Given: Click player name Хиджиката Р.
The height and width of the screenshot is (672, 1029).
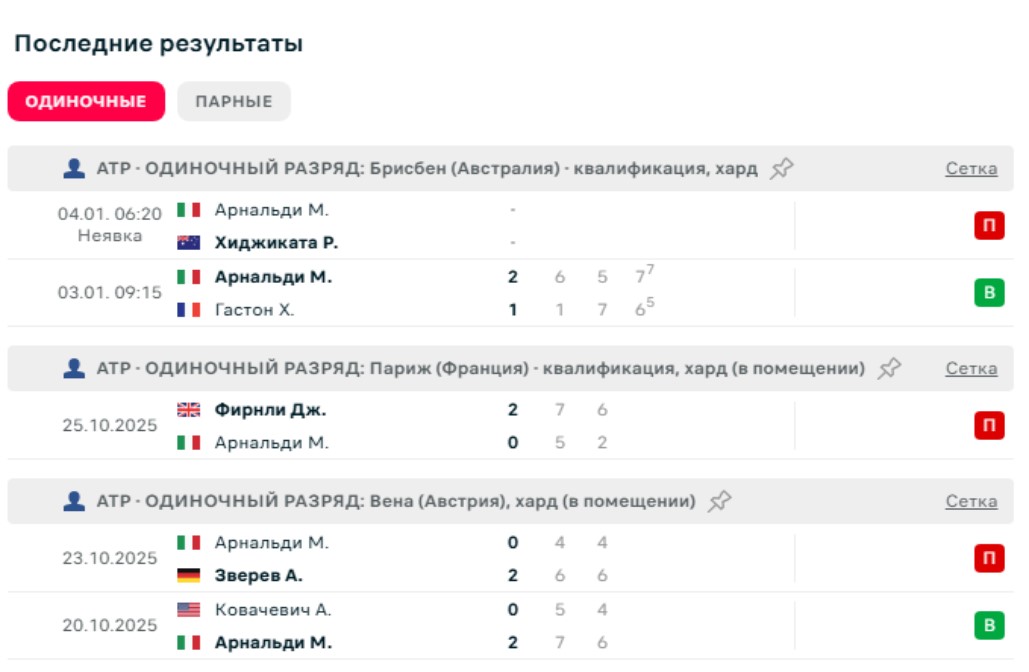Looking at the screenshot, I should [x=276, y=243].
